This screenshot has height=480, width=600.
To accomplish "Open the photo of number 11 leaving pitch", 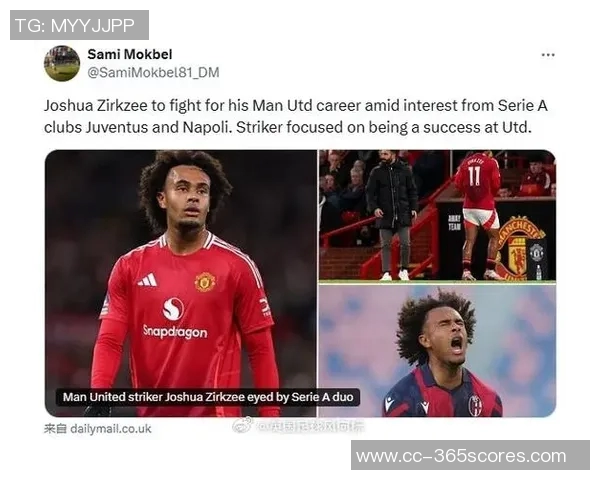I will [437, 215].
